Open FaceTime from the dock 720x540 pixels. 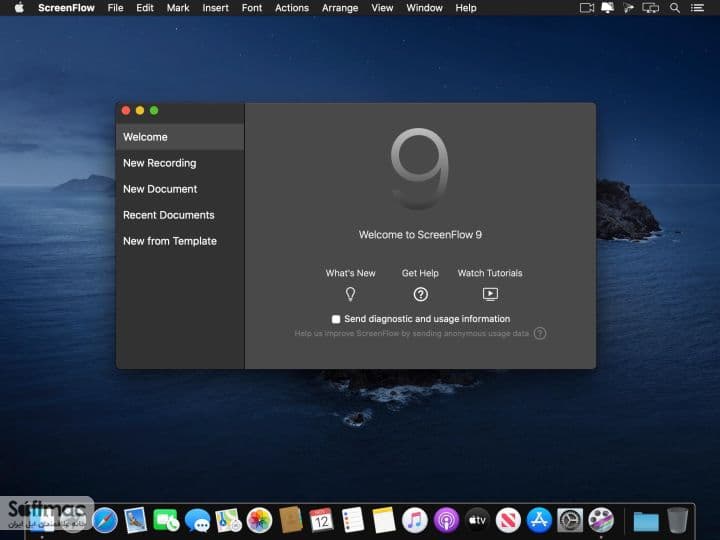coord(166,521)
